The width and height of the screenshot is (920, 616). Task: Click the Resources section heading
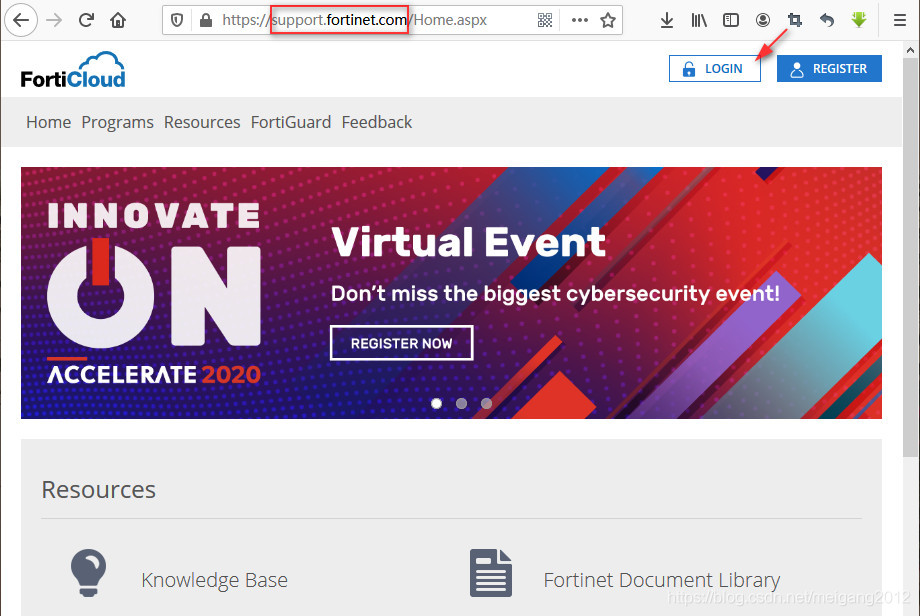99,489
